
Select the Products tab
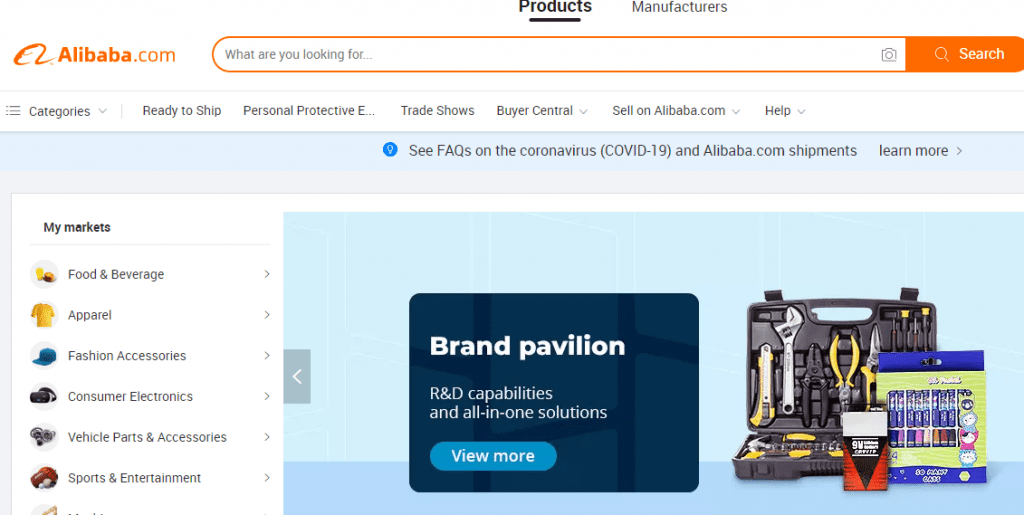click(x=555, y=8)
